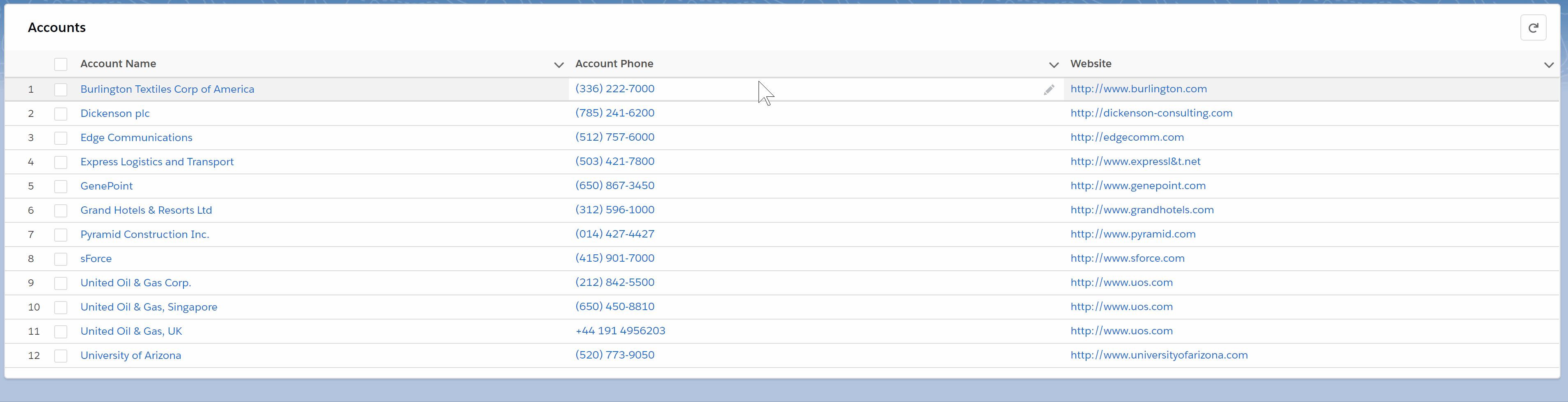Visit http://edgecomm.com website link
Screen dimensions: 1568x402
[1127, 137]
